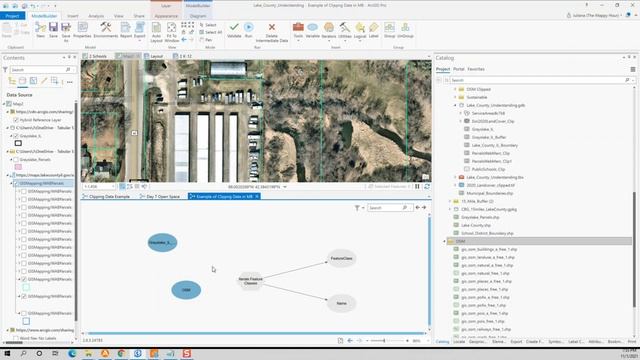
Task: Click the New model icon
Action: click(x=40, y=30)
